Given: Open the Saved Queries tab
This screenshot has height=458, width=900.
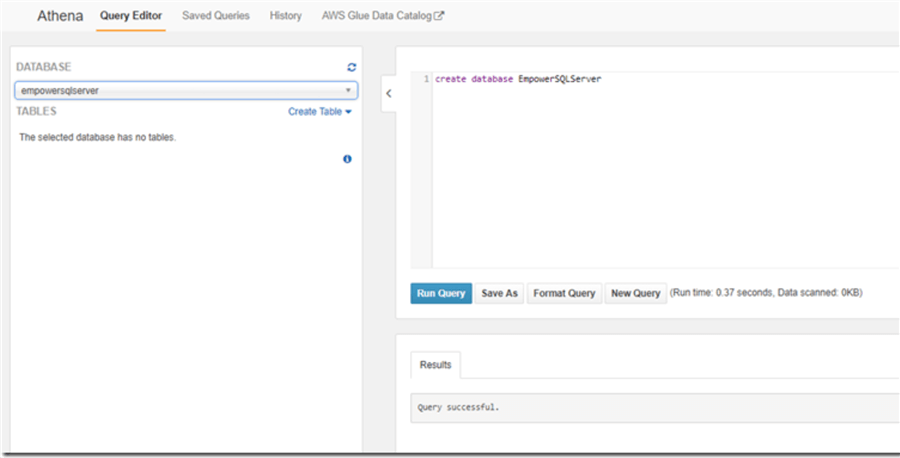Looking at the screenshot, I should (216, 16).
